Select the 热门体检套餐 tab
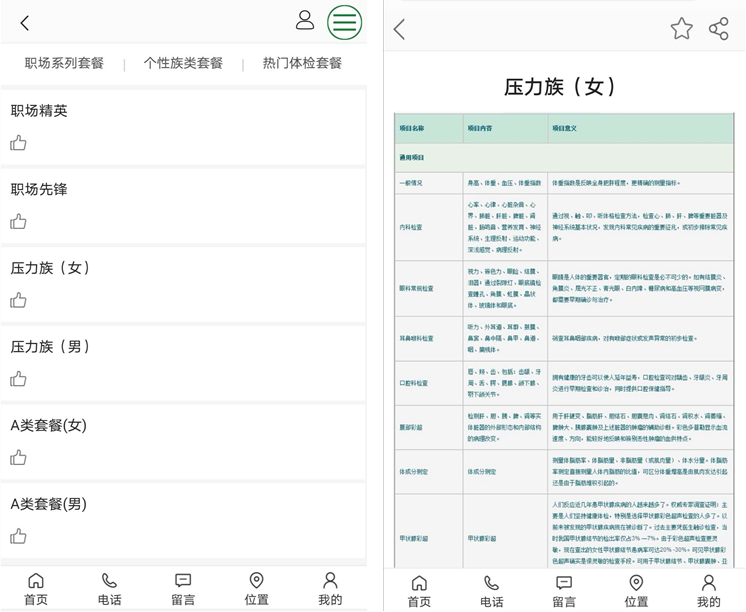The width and height of the screenshot is (746, 612). [x=302, y=63]
